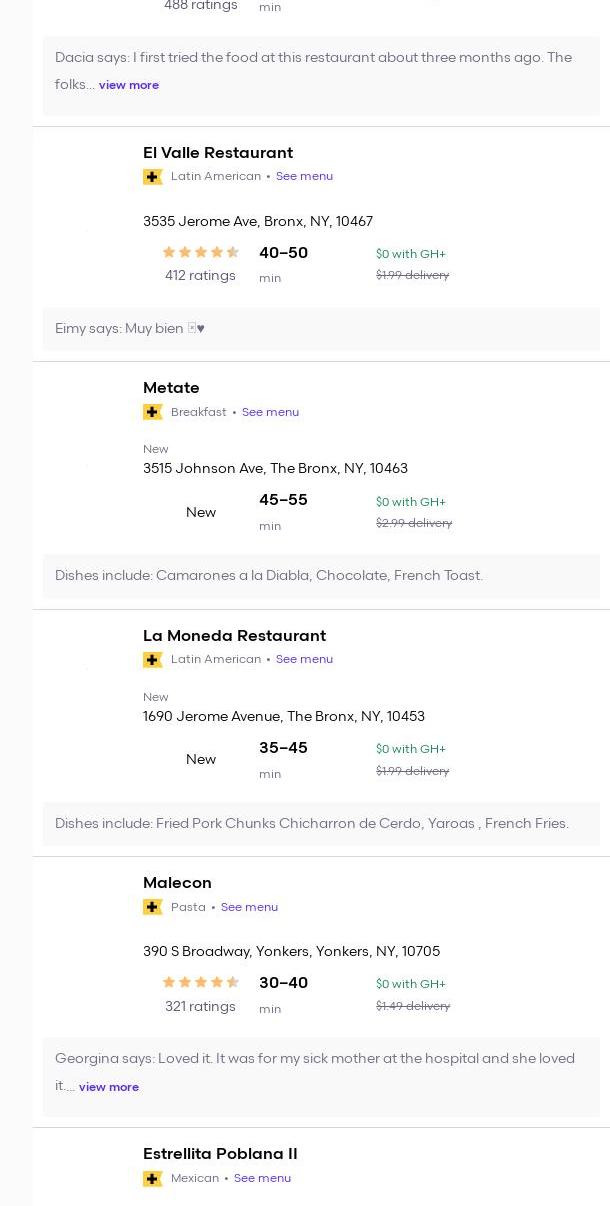Open See menu link for Malecon
The height and width of the screenshot is (1206, 610).
pyautogui.click(x=249, y=907)
